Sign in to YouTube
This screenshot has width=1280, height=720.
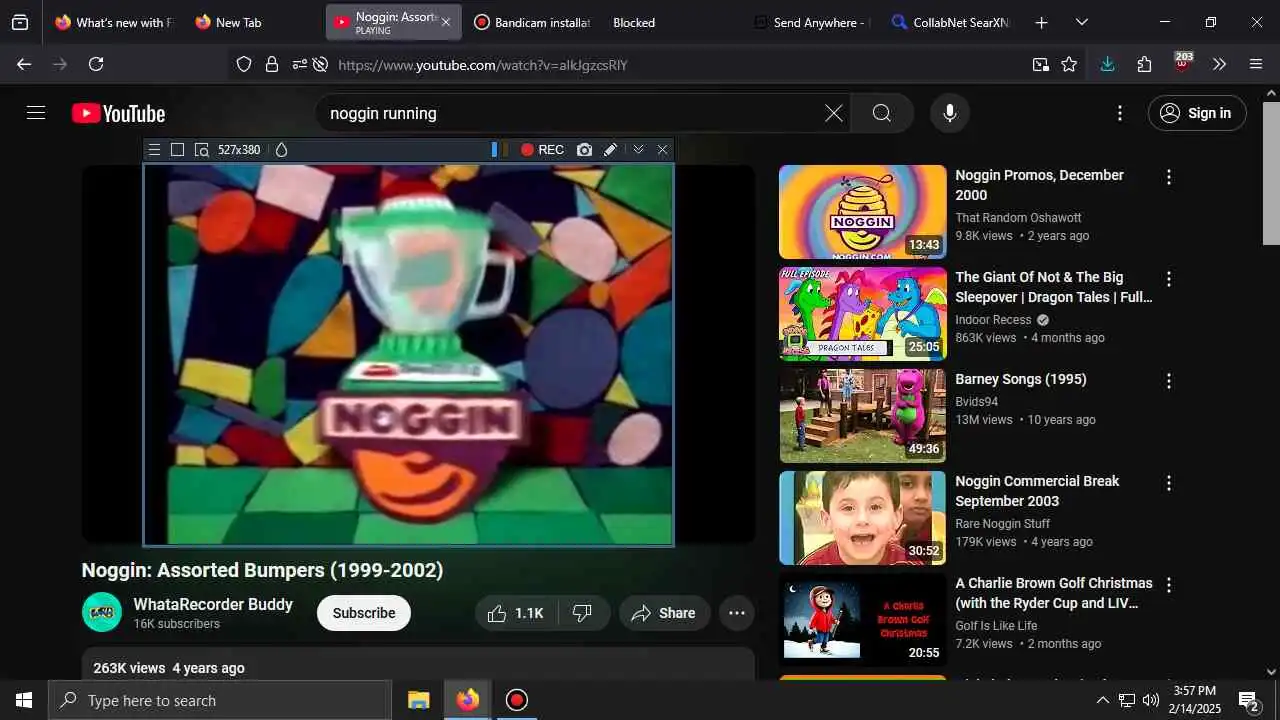click(x=1197, y=113)
